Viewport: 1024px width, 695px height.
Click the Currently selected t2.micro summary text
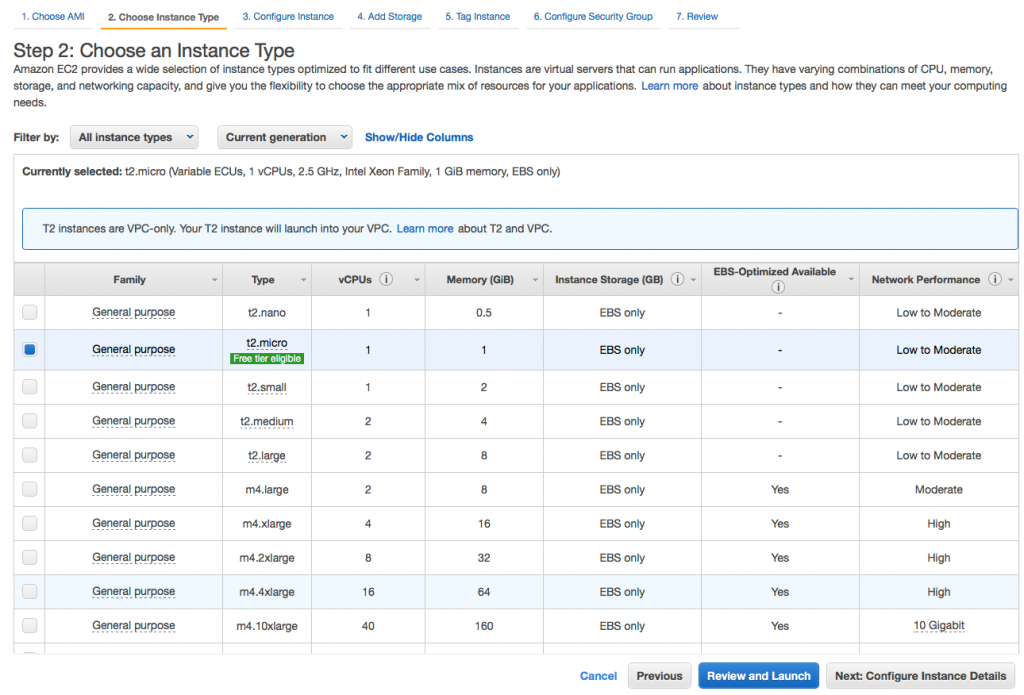pyautogui.click(x=291, y=171)
